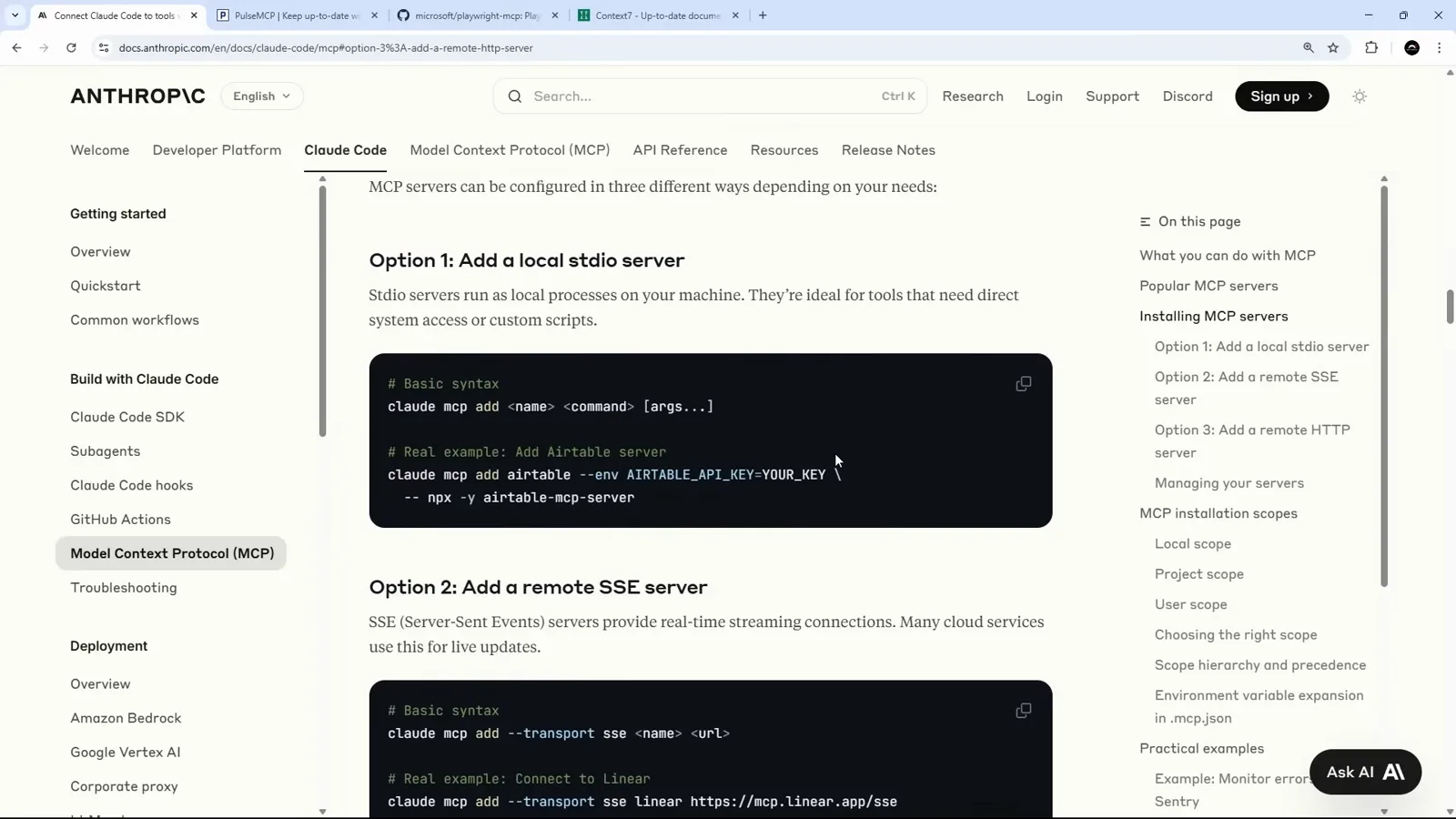
Task: Open the Research link
Action: click(973, 96)
